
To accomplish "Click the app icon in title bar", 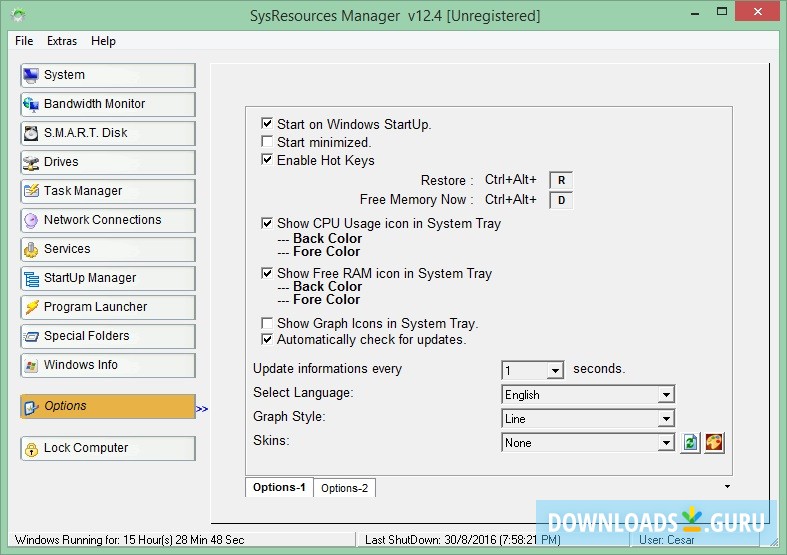I will [x=19, y=16].
